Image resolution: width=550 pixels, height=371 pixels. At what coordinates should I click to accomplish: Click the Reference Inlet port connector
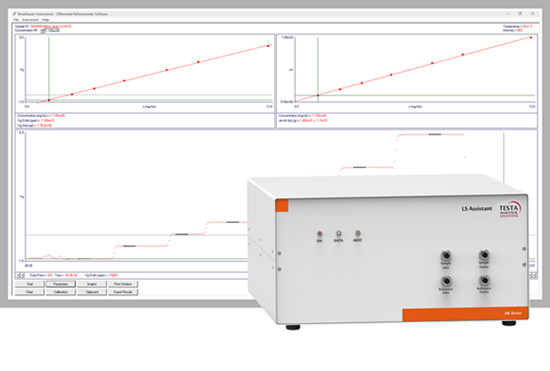(x=446, y=281)
